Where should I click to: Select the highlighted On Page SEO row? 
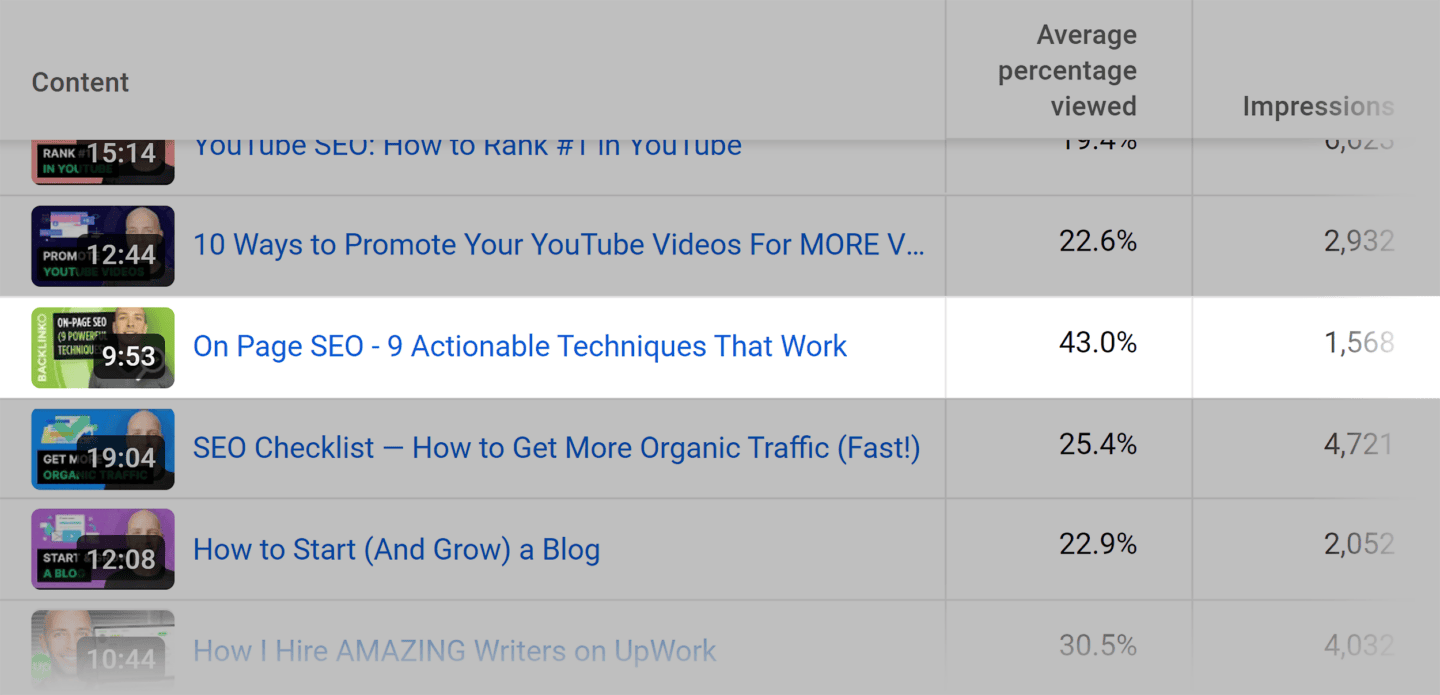click(600, 347)
